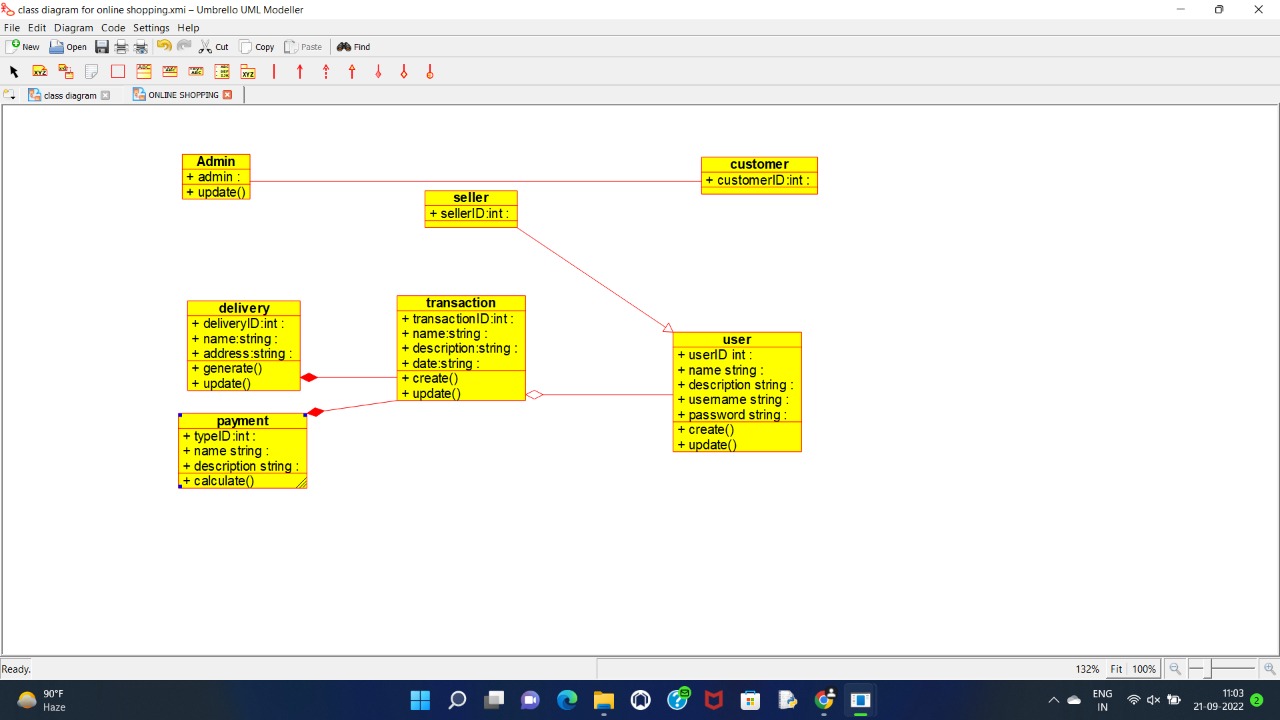The image size is (1280, 720).
Task: Click the Cut scissors button
Action: (x=213, y=47)
